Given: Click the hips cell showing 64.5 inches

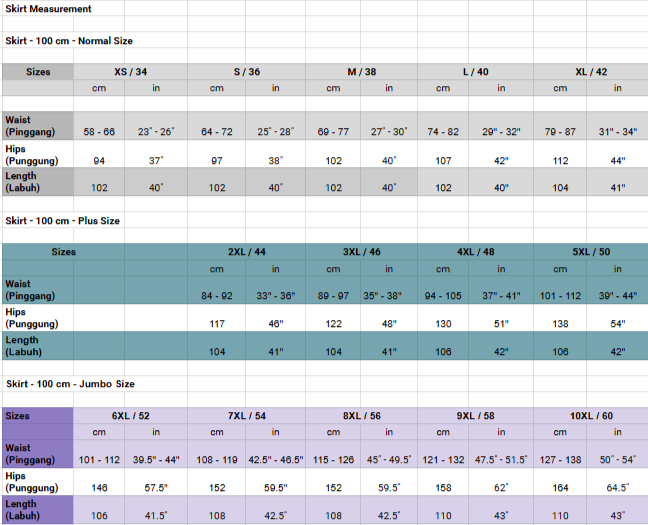Looking at the screenshot, I should pyautogui.click(x=617, y=488).
